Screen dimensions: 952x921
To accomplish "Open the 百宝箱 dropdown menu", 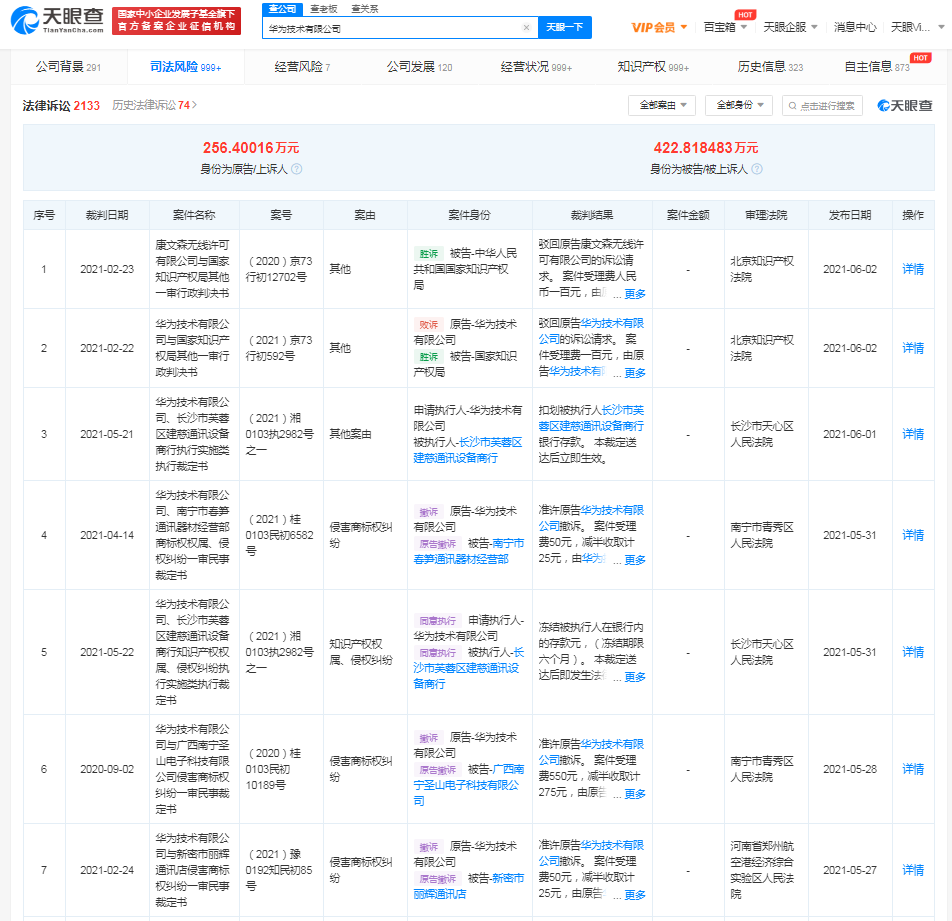I will 724,27.
